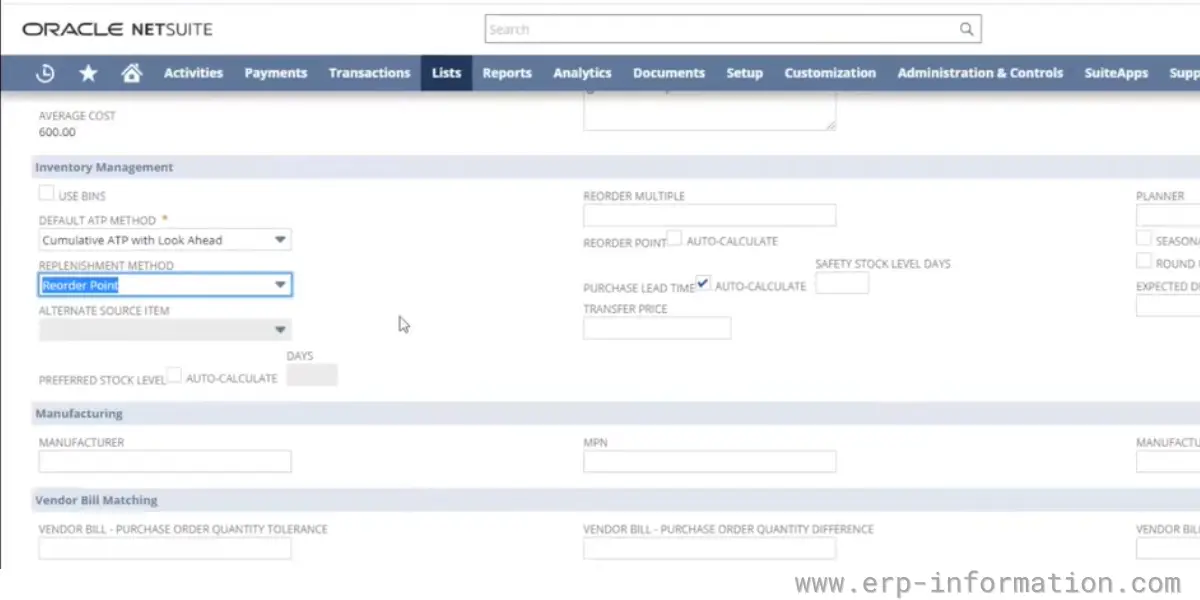Screen dimensions: 1200x600
Task: Enable the Use Bins checkbox
Action: (x=46, y=194)
